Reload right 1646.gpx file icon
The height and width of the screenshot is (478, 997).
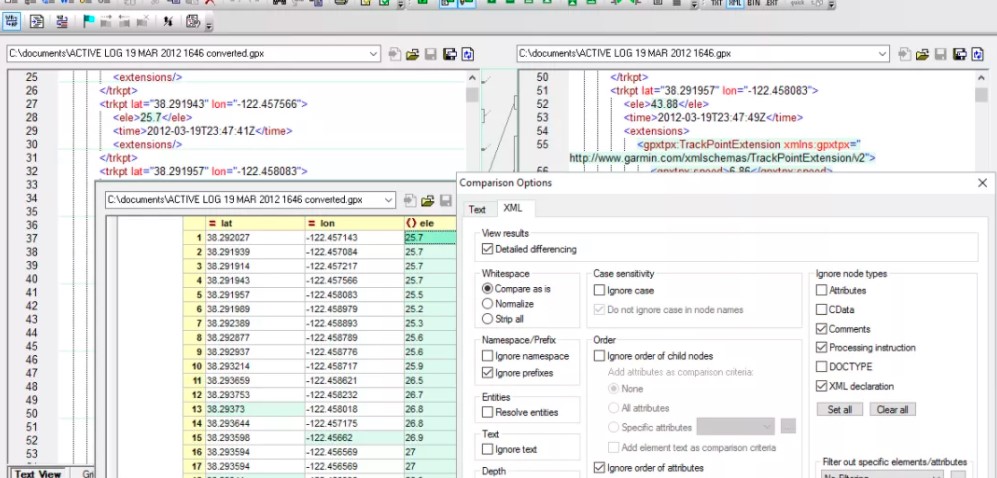click(978, 54)
